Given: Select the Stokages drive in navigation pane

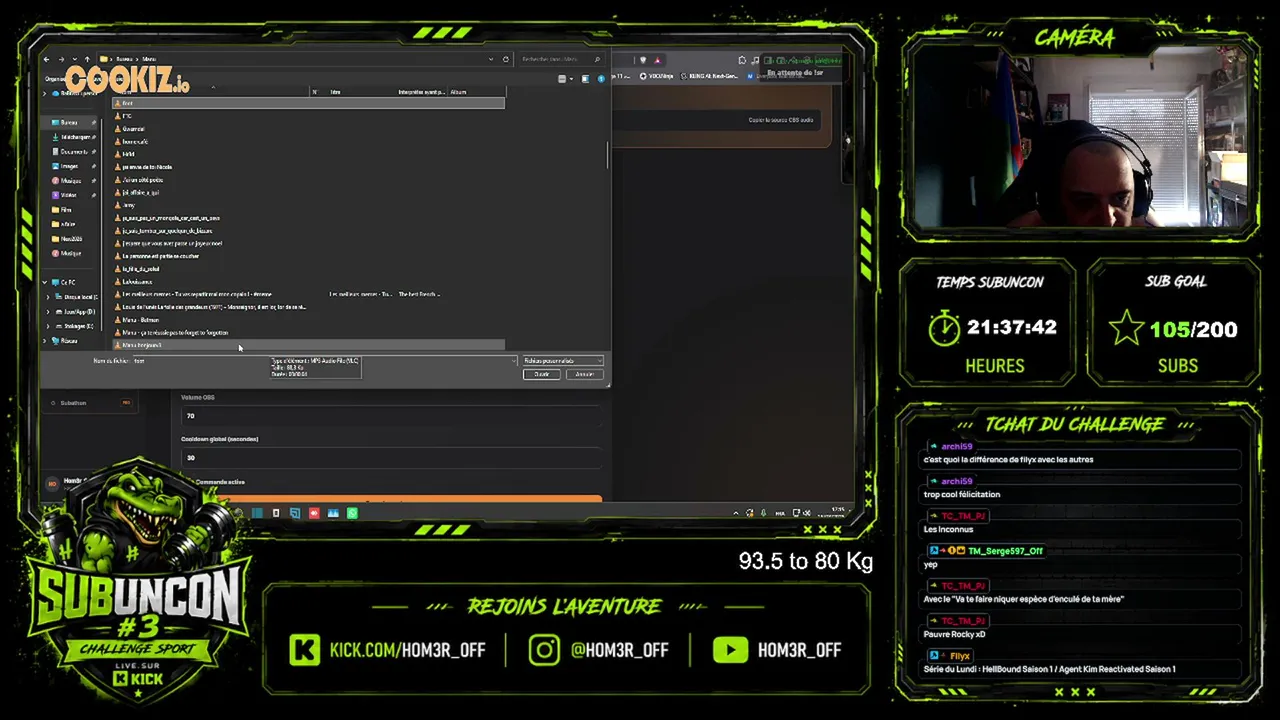Looking at the screenshot, I should (77, 326).
